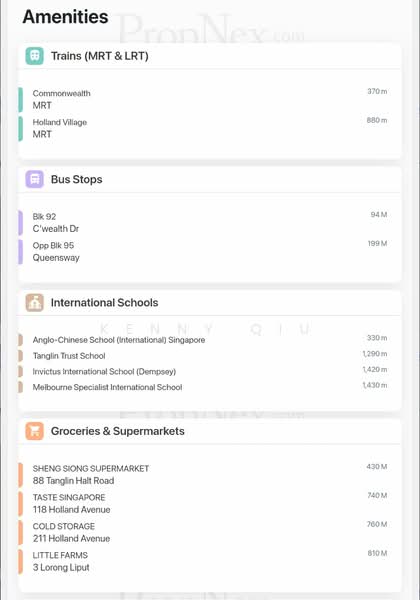Screen dimensions: 420x600
Task: Open Holland Village MRT listing
Action: click(203, 128)
